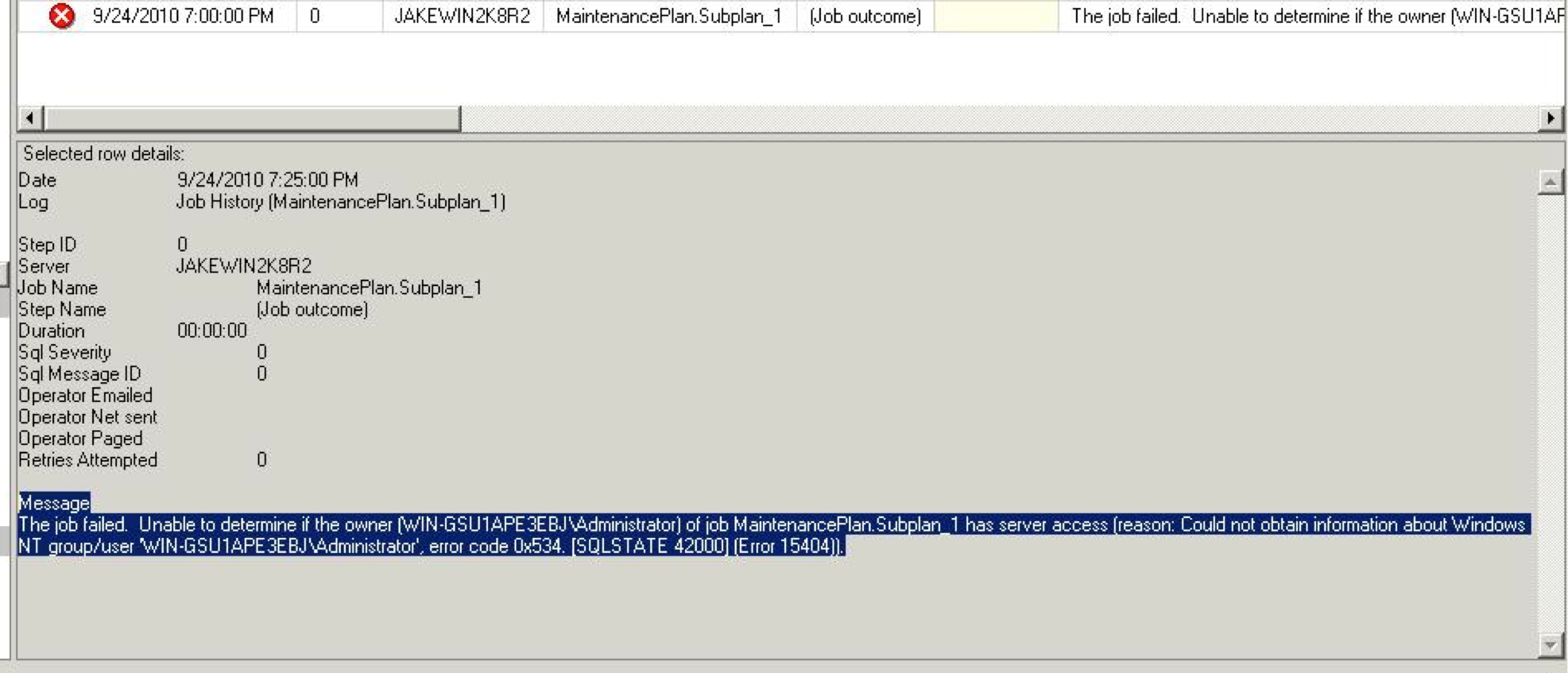Click the Job History log value in details
Image resolution: width=1568 pixels, height=673 pixels.
pos(340,202)
